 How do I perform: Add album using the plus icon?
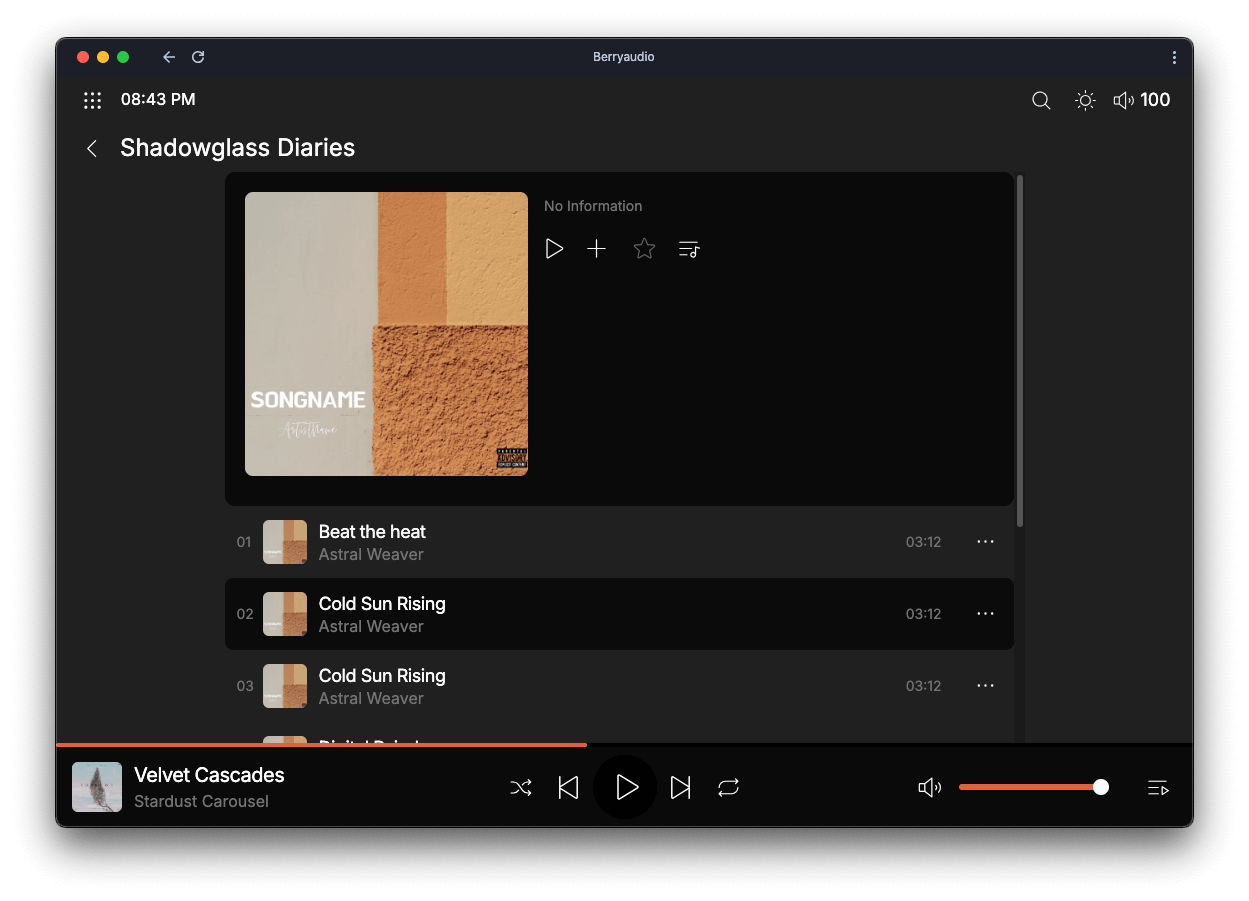(x=596, y=249)
